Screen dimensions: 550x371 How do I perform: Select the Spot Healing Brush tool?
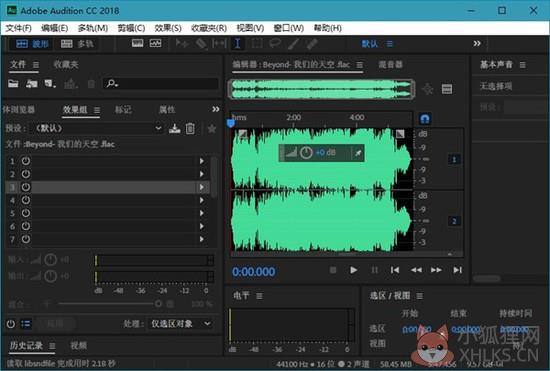(311, 43)
